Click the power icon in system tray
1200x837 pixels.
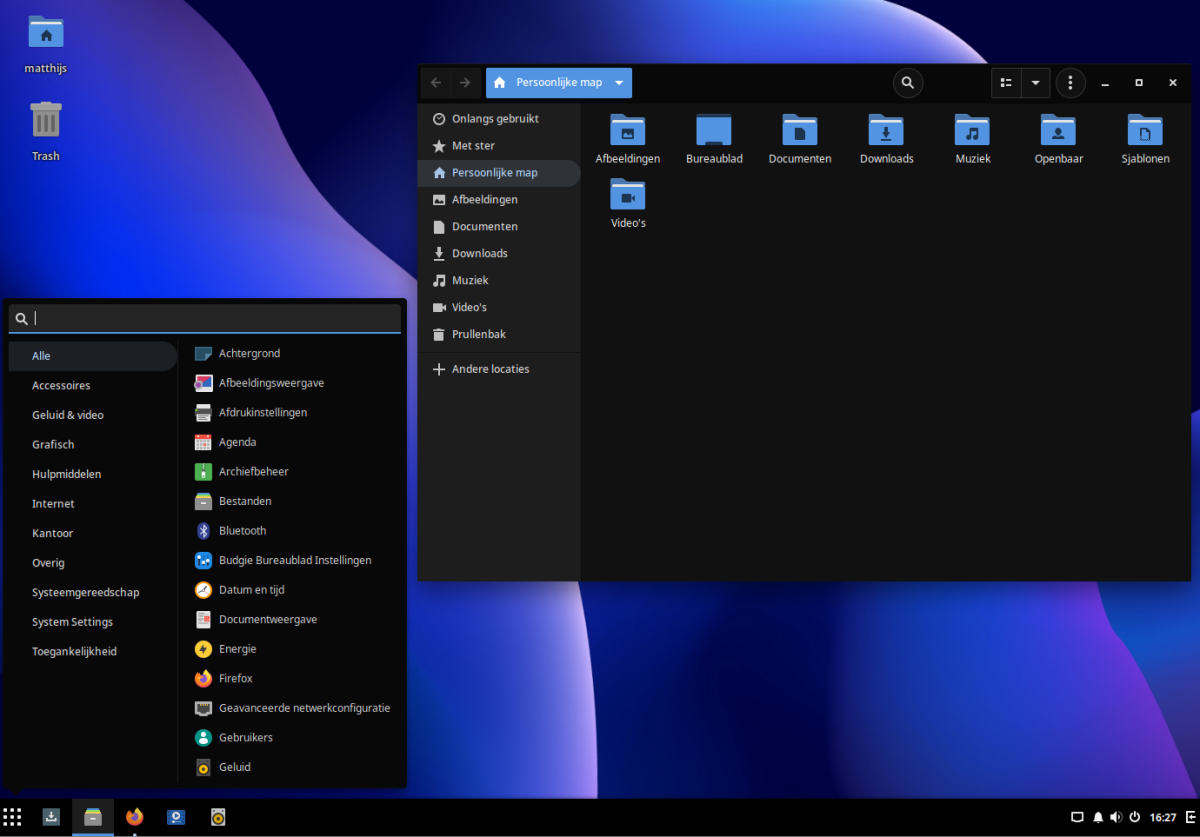1135,817
